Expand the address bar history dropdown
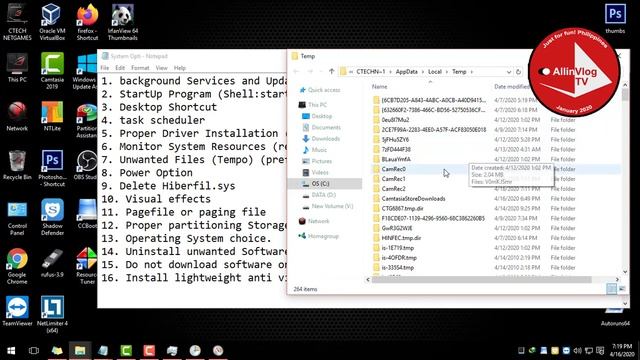 [509, 72]
